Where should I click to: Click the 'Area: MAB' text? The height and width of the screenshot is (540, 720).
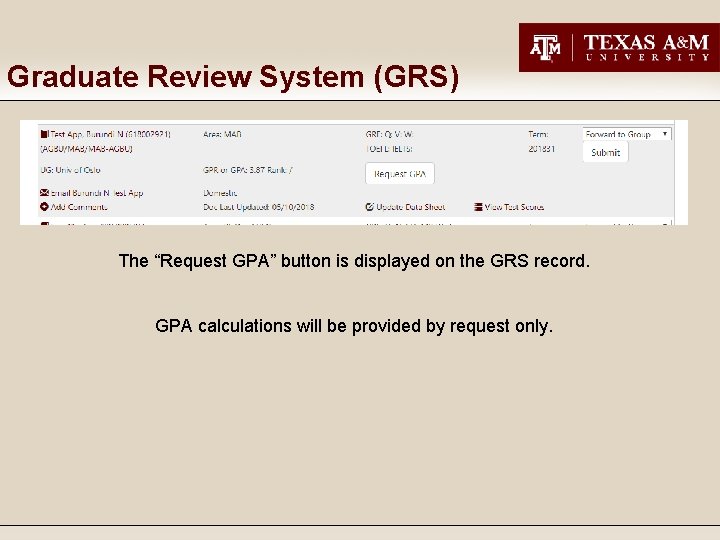[x=222, y=134]
